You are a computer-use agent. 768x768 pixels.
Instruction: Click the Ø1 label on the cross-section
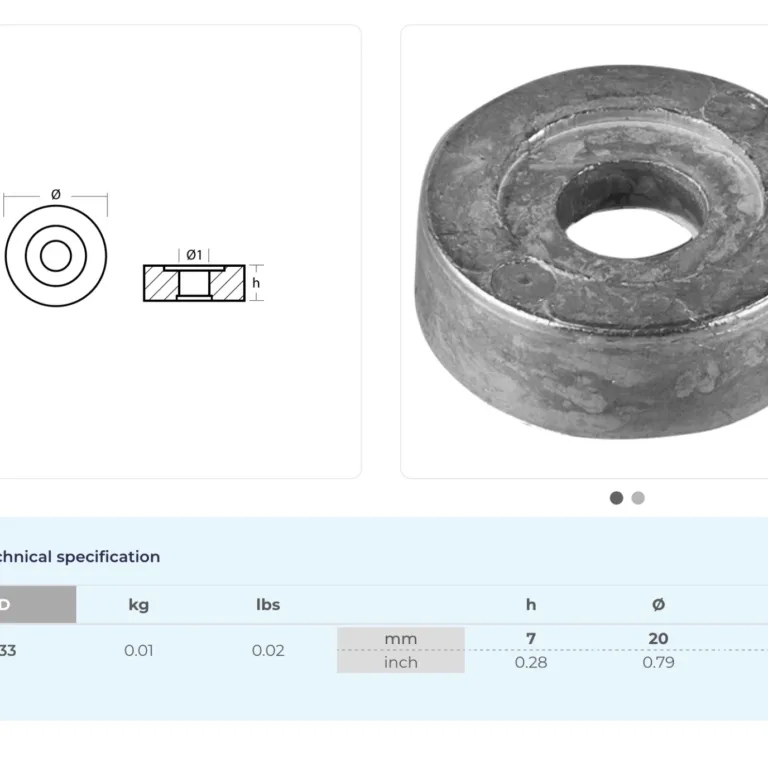coord(194,254)
